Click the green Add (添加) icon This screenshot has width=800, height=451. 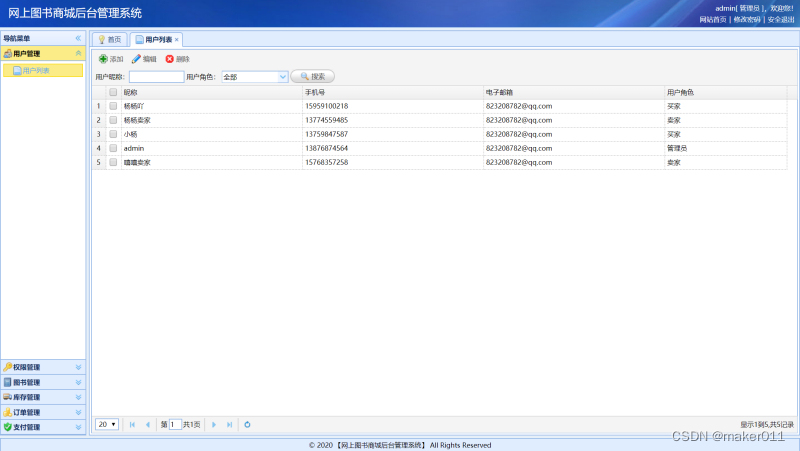click(103, 59)
